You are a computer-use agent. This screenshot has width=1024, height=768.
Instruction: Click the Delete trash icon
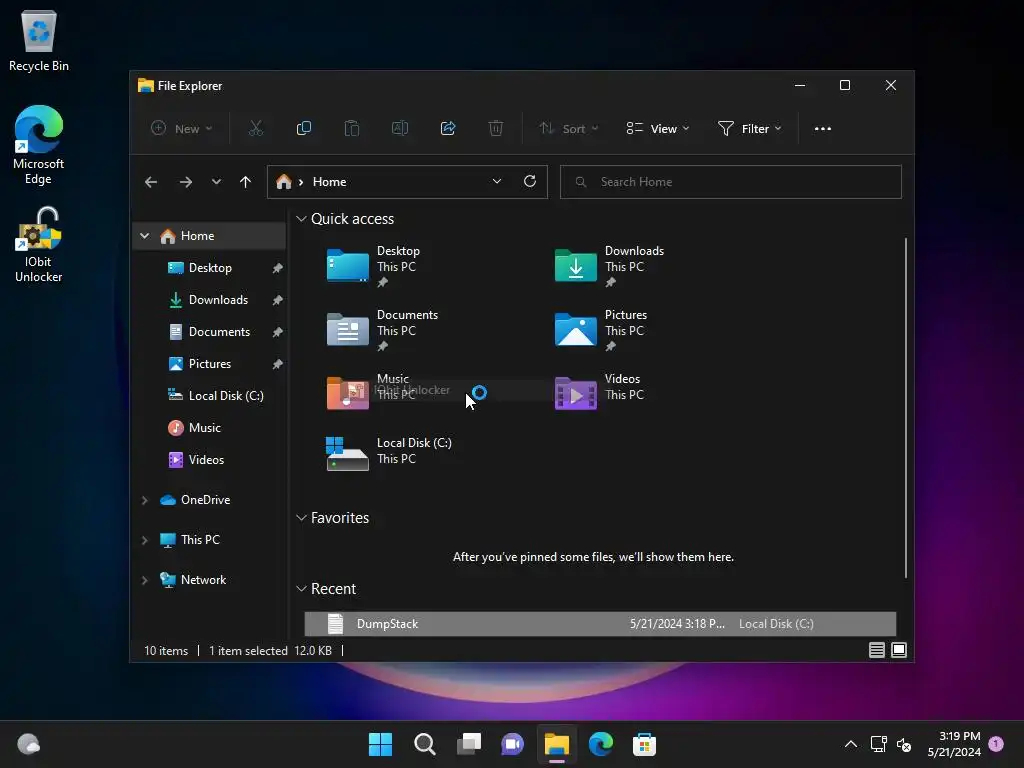(x=496, y=129)
